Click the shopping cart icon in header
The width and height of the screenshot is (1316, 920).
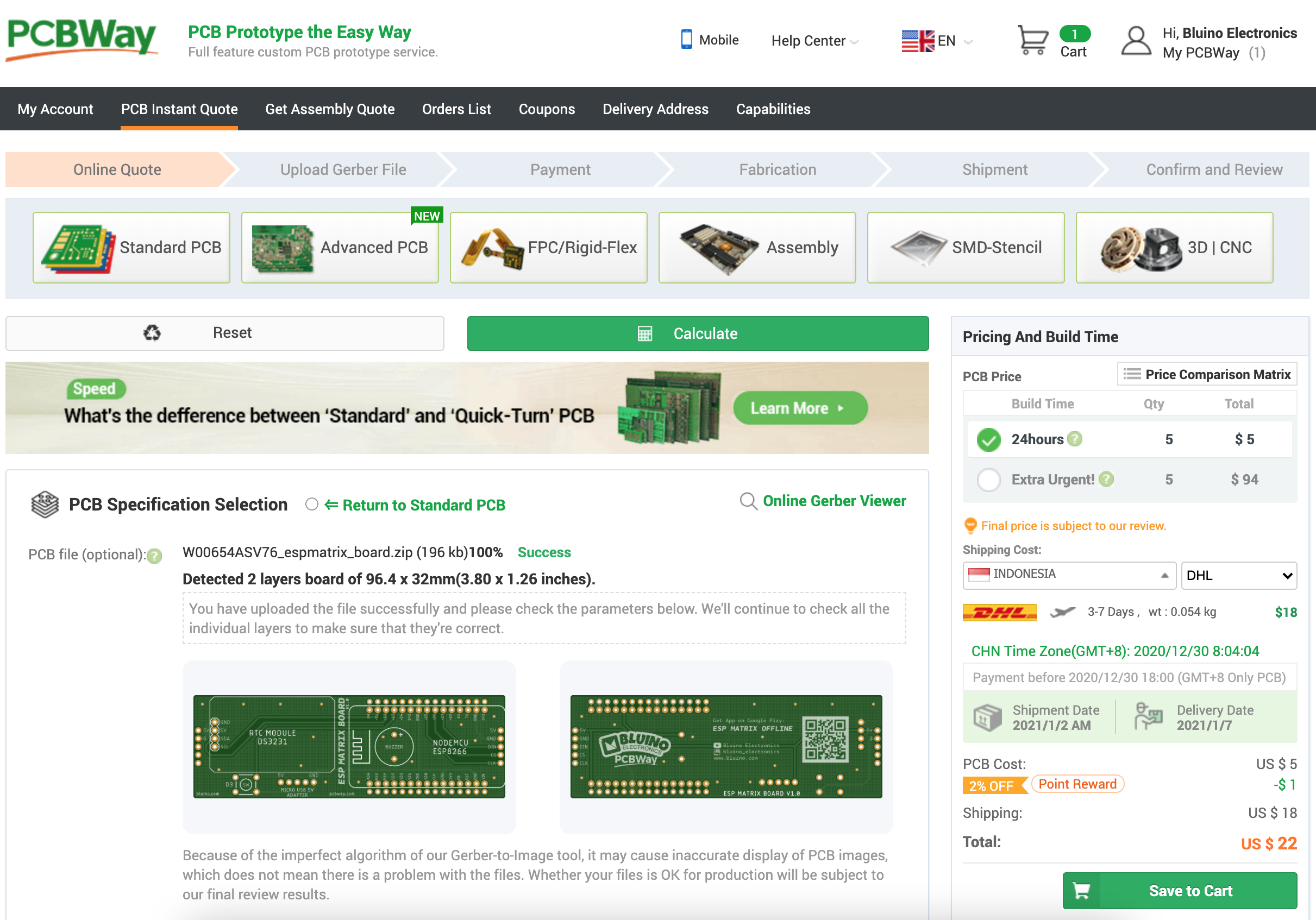[1032, 40]
